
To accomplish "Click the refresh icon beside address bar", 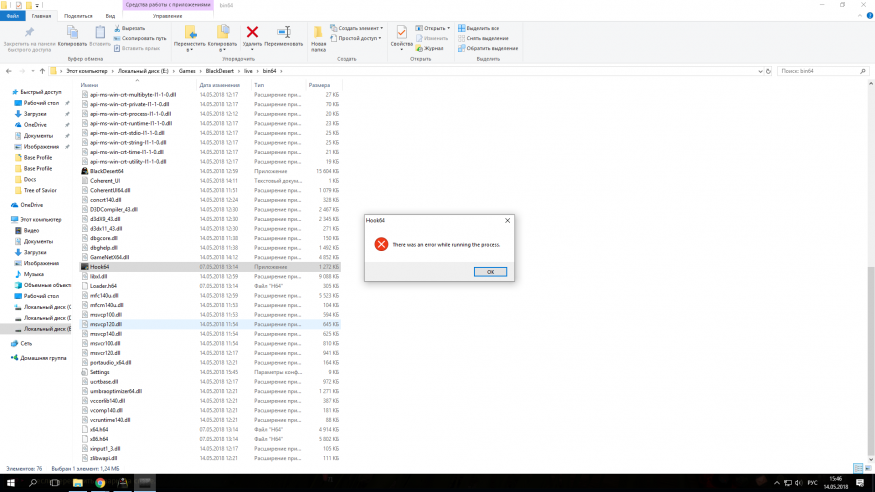I will [768, 71].
